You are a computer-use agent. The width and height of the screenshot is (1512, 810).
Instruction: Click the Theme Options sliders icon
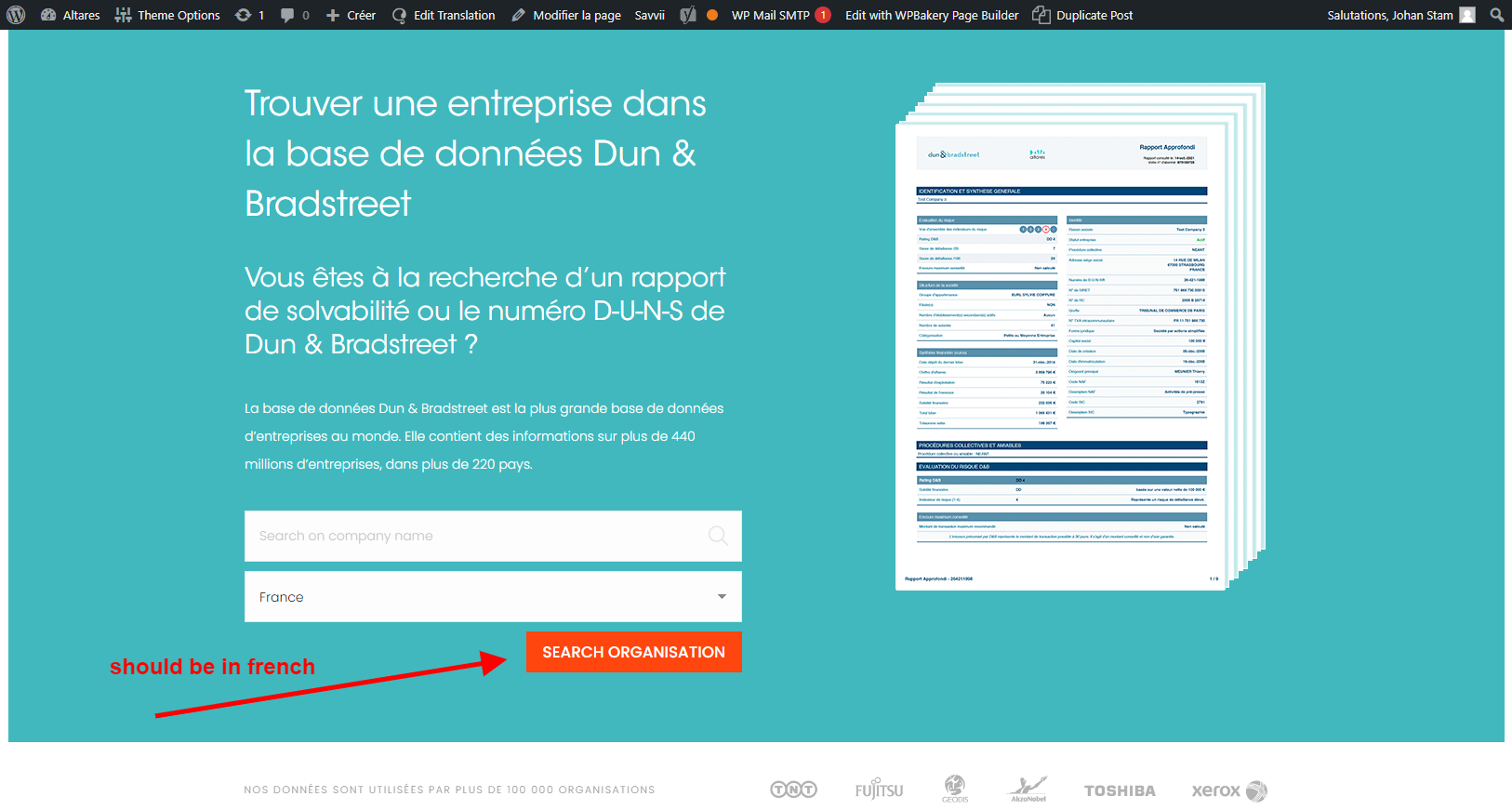pyautogui.click(x=123, y=15)
